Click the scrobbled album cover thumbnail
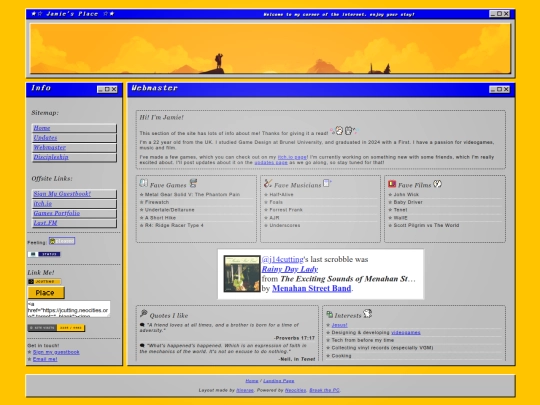 (x=242, y=273)
